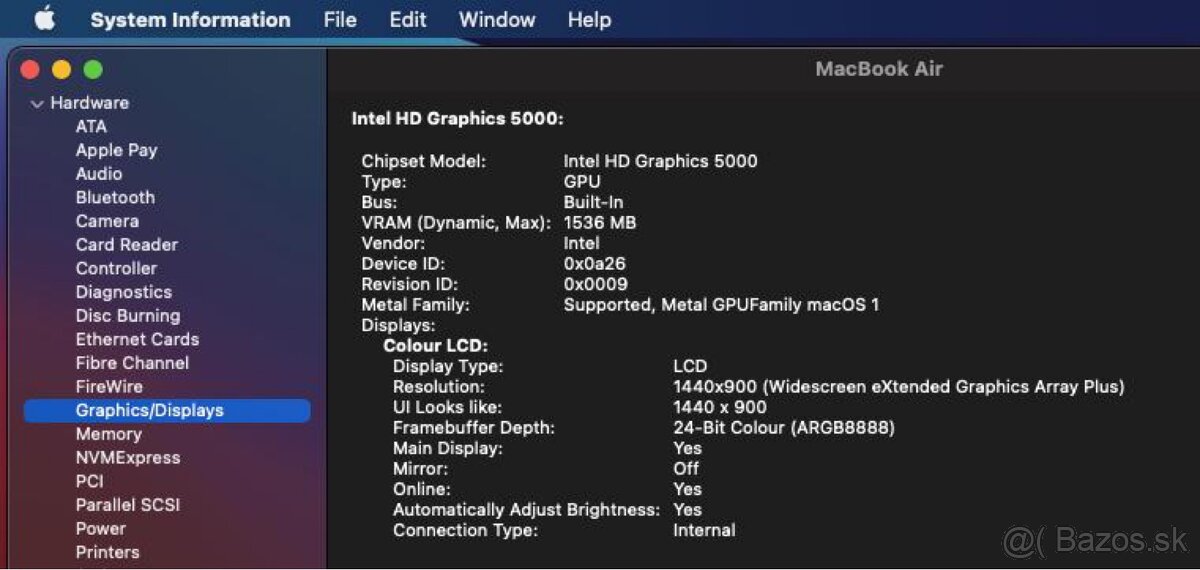Click the Automatically Adjust Brightness value Yes
The height and width of the screenshot is (570, 1200).
pos(688,510)
